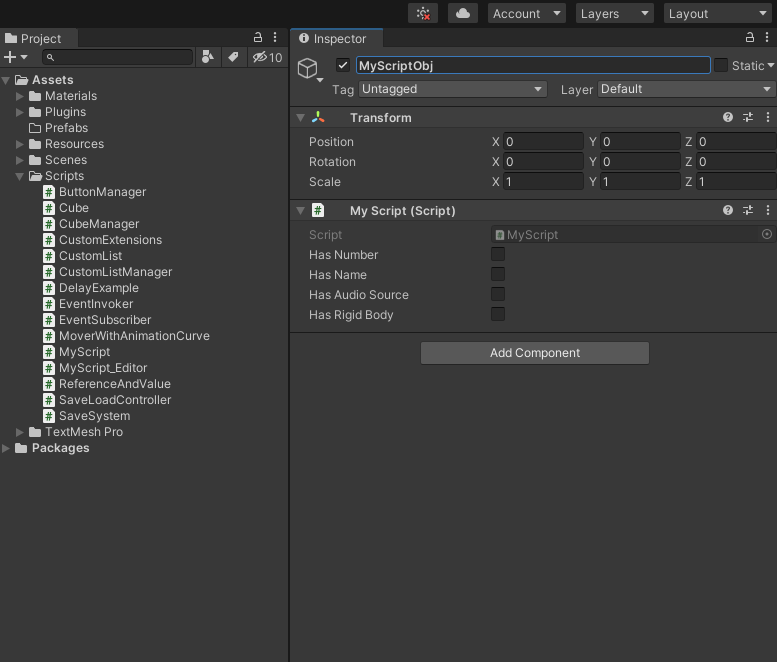This screenshot has height=662, width=777.
Task: Open My Script help reference icon
Action: pos(727,210)
